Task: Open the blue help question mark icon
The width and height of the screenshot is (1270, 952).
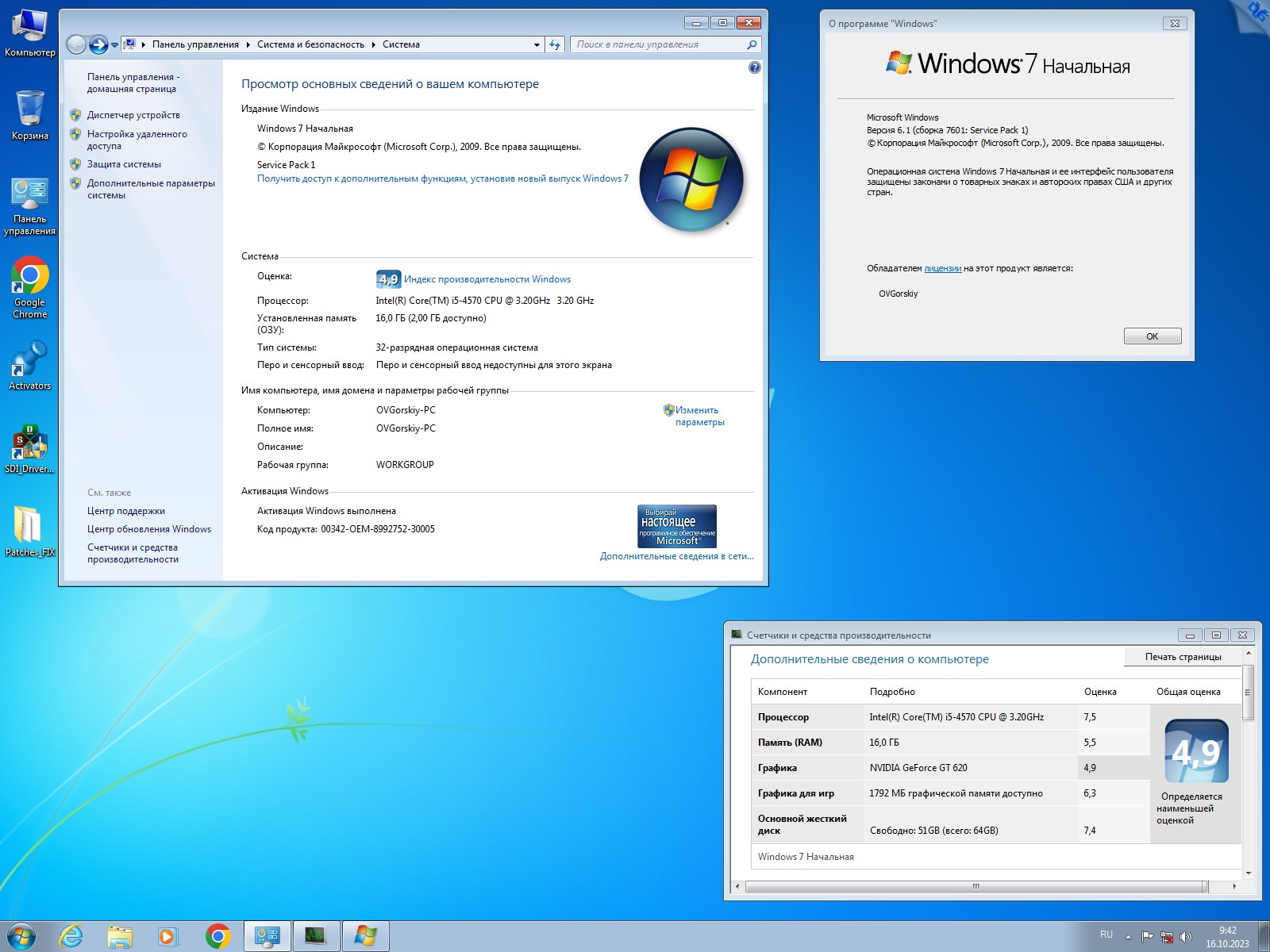Action: (x=754, y=68)
